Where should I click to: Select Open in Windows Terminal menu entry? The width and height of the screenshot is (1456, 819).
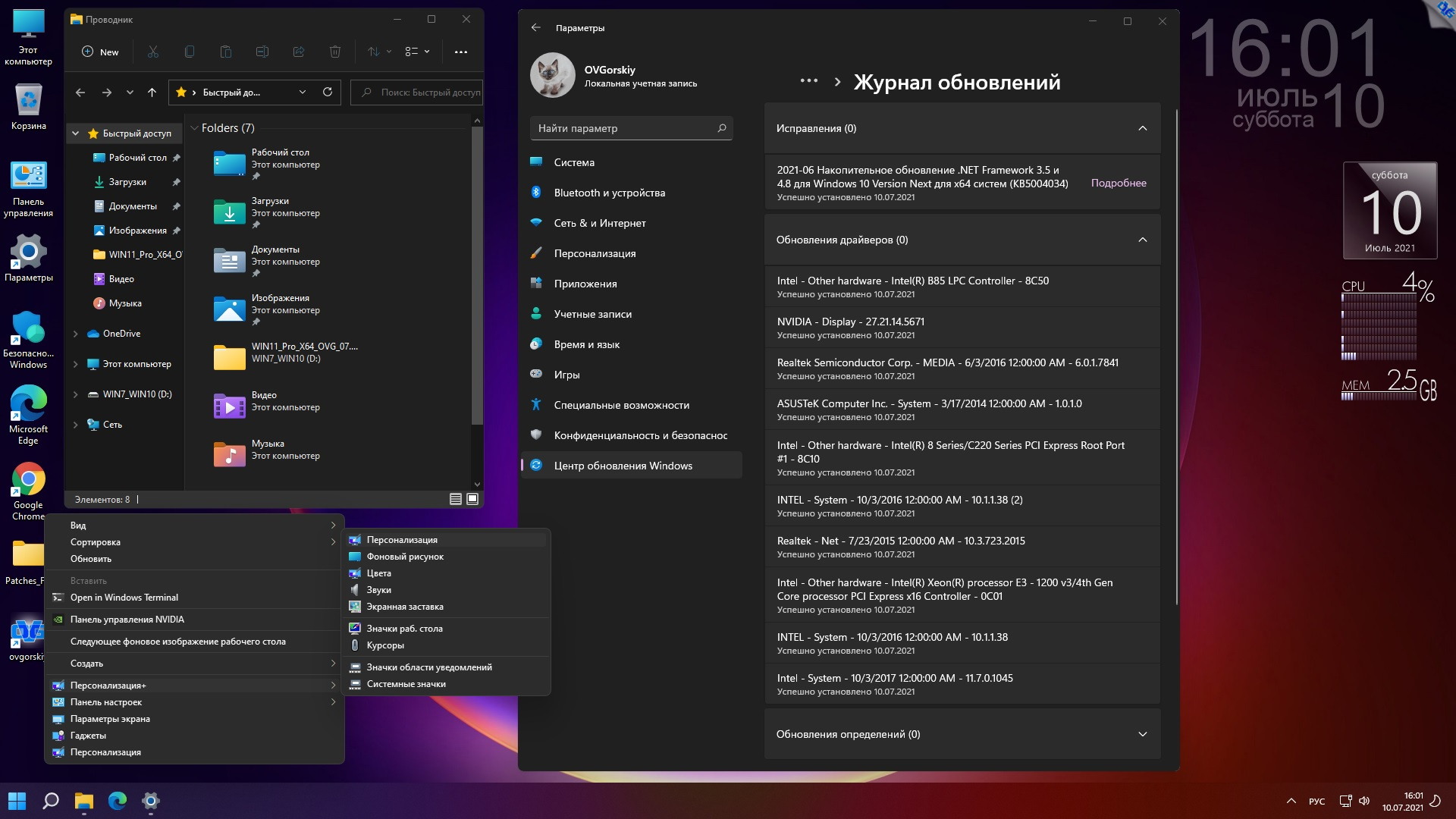point(124,598)
